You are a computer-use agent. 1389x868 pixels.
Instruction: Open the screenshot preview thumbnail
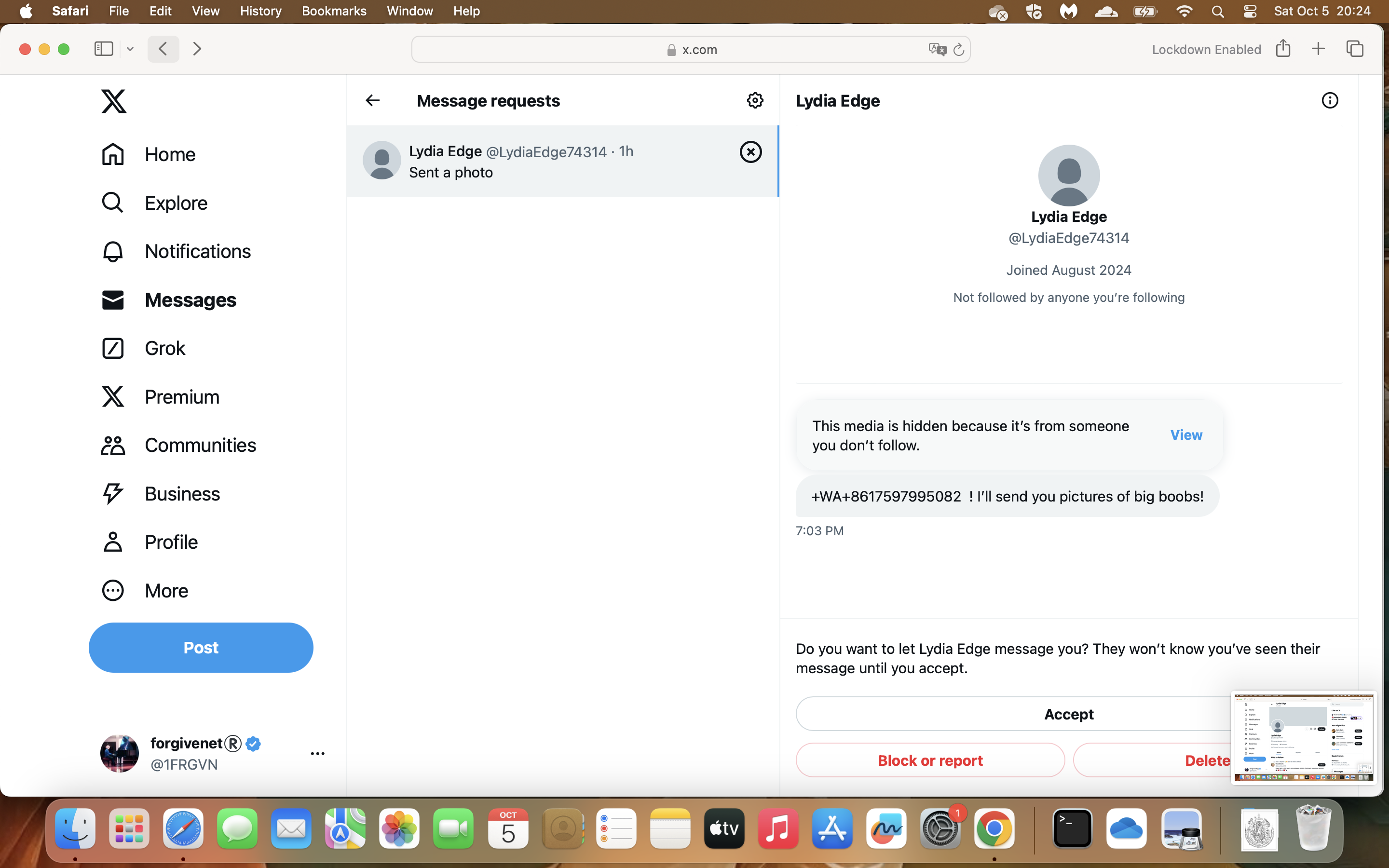(1304, 738)
